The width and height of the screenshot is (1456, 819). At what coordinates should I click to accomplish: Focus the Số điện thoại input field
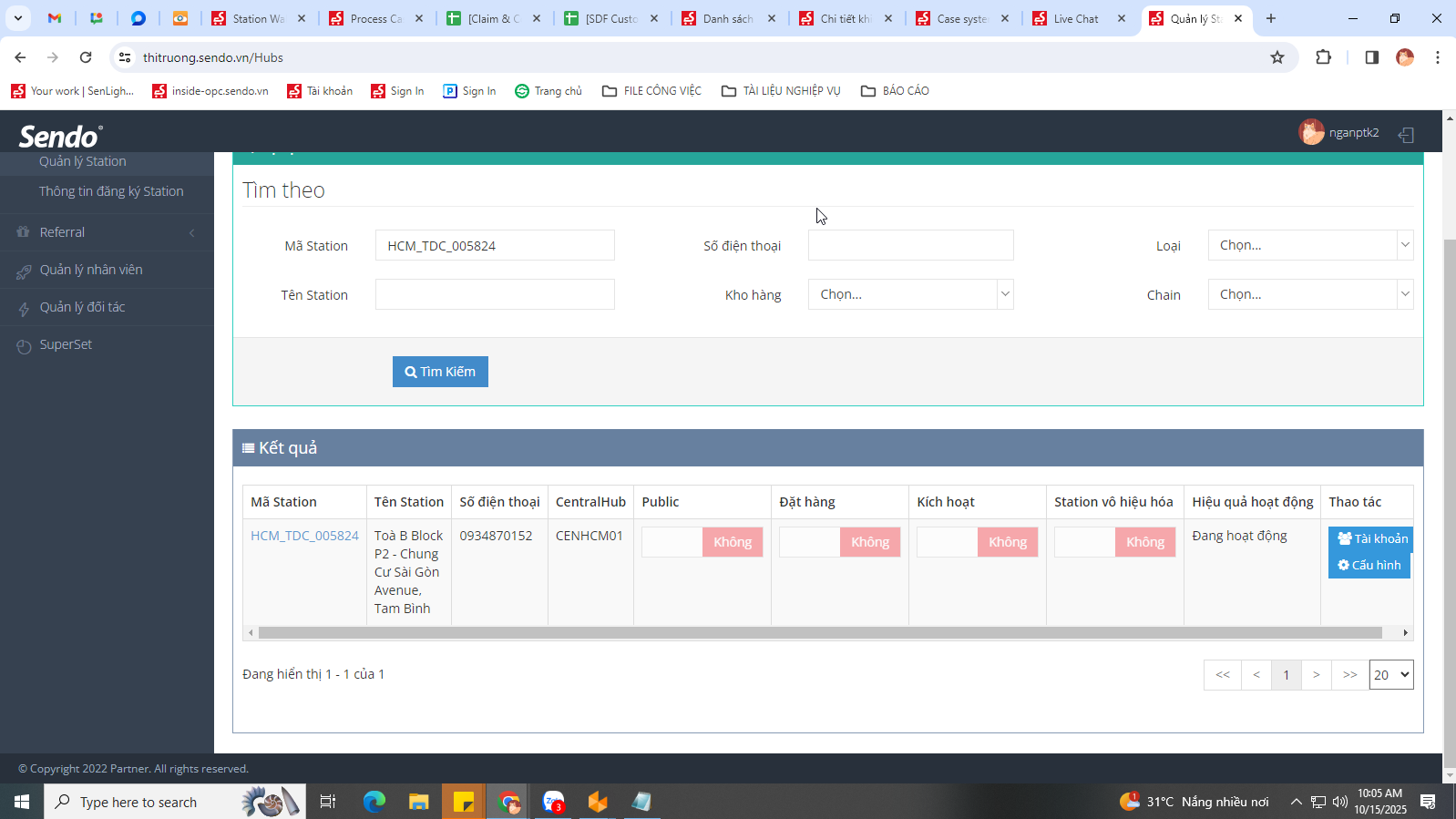click(910, 245)
